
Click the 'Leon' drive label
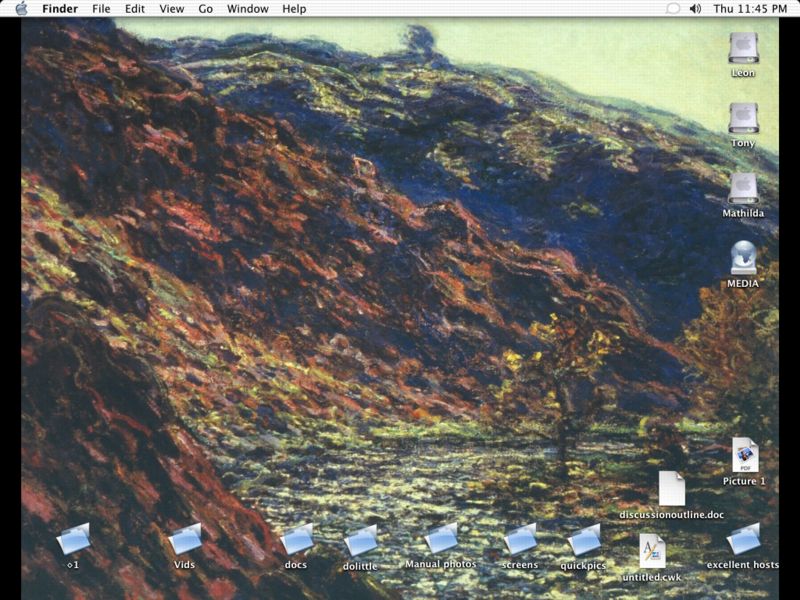click(743, 73)
